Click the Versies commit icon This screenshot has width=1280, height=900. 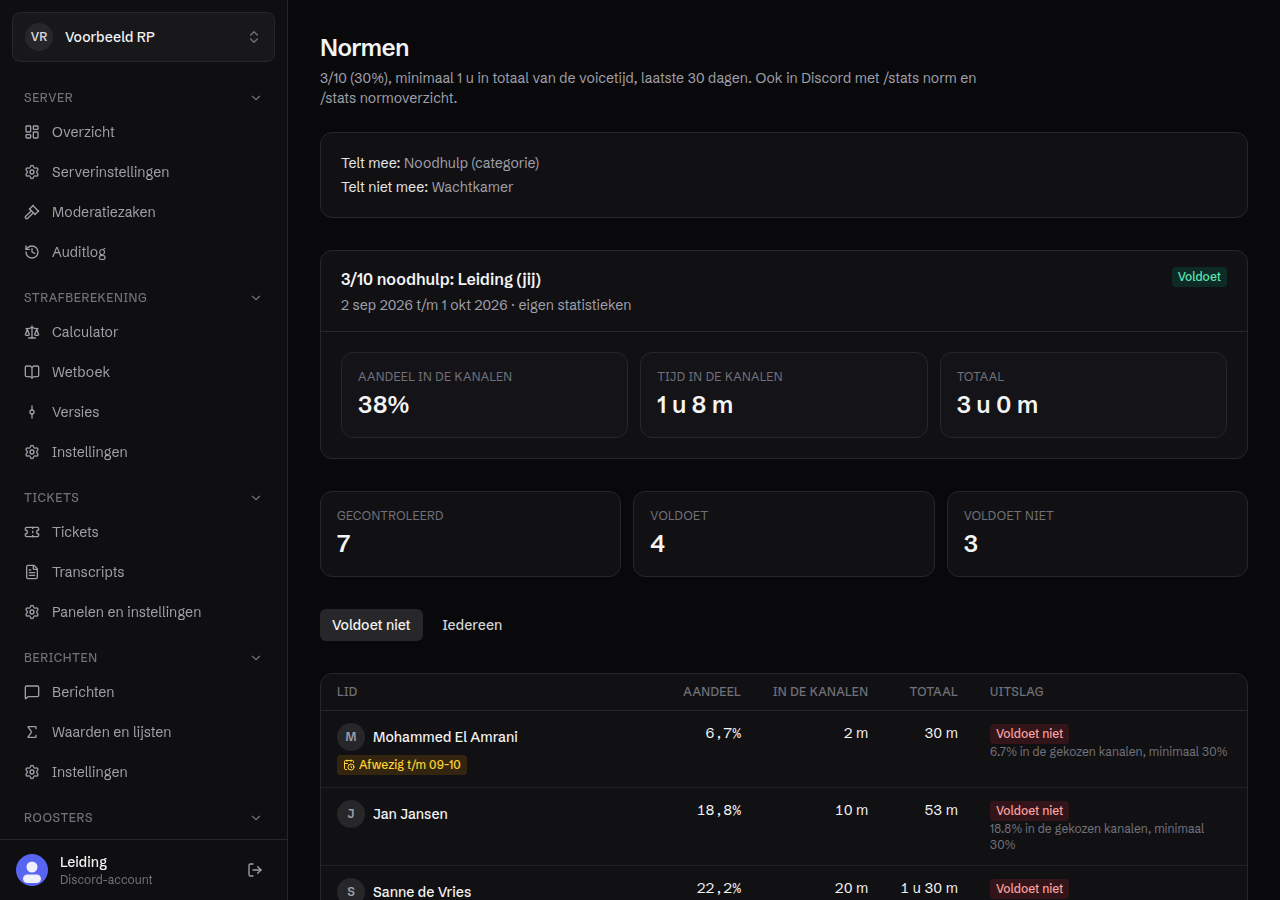click(x=32, y=412)
